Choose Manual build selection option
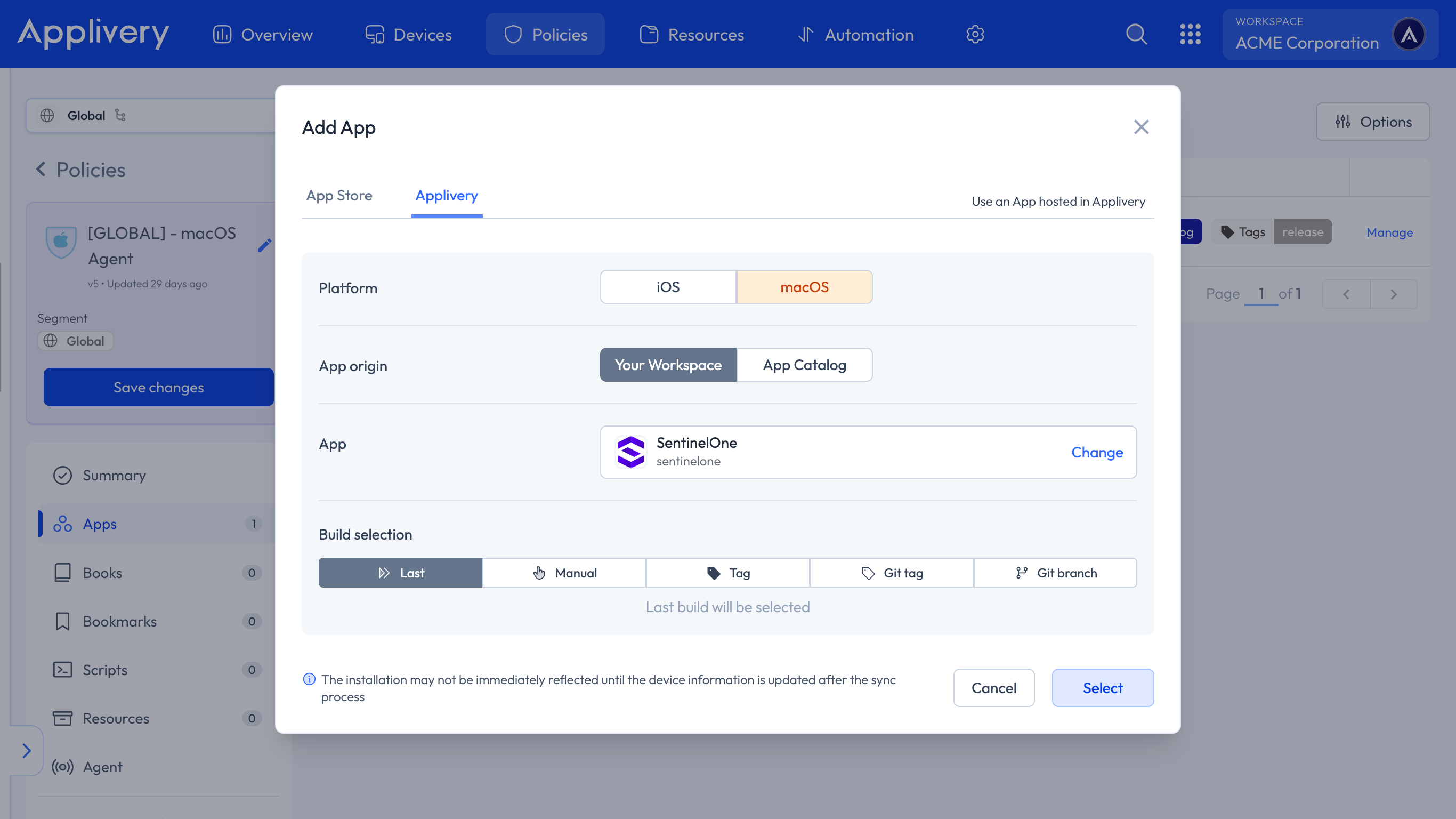The height and width of the screenshot is (819, 1456). (564, 573)
